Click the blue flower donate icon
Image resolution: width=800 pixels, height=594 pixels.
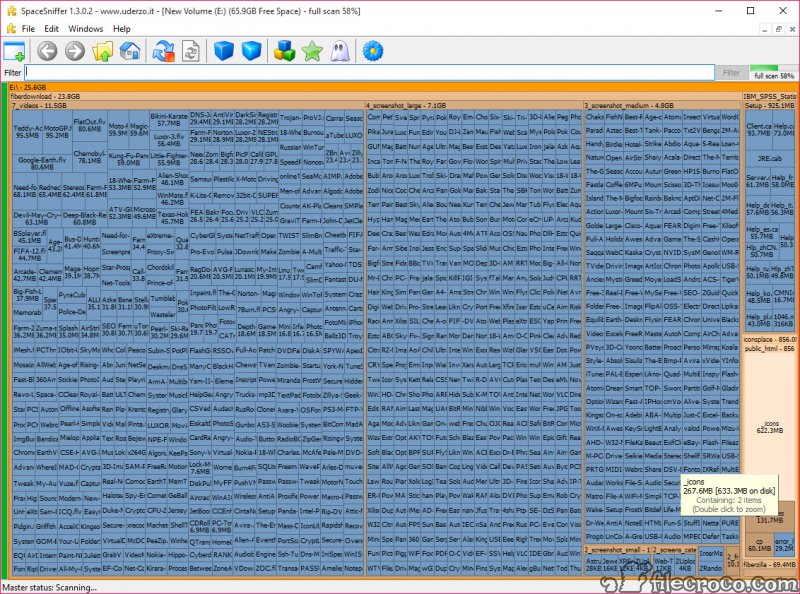(372, 51)
